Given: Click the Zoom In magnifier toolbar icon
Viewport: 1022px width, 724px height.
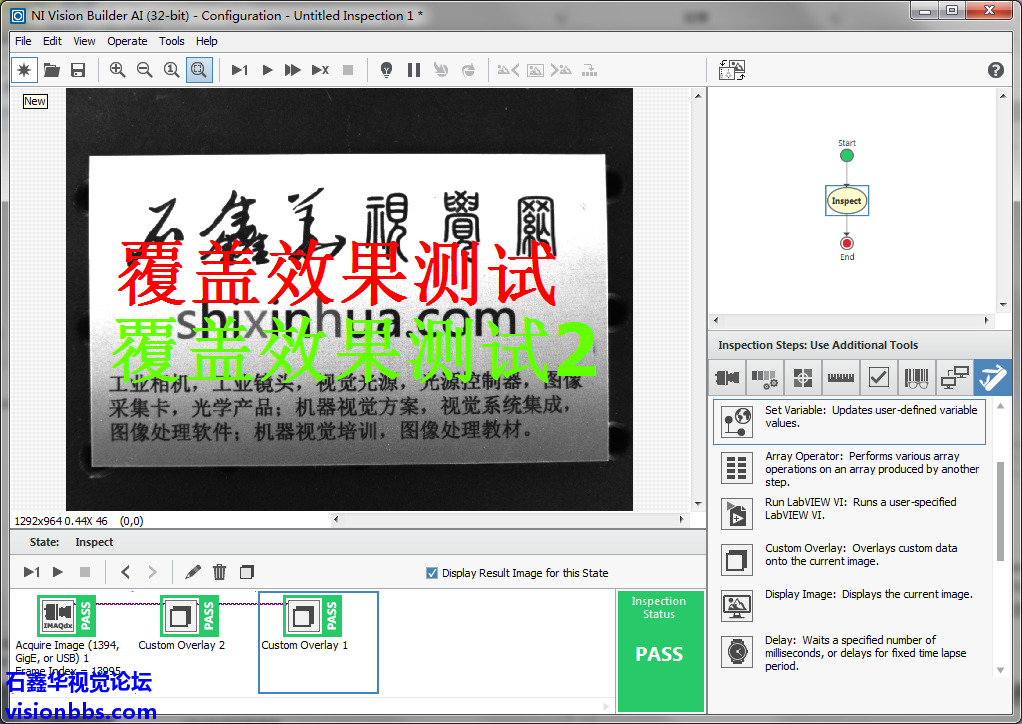Looking at the screenshot, I should coord(117,70).
